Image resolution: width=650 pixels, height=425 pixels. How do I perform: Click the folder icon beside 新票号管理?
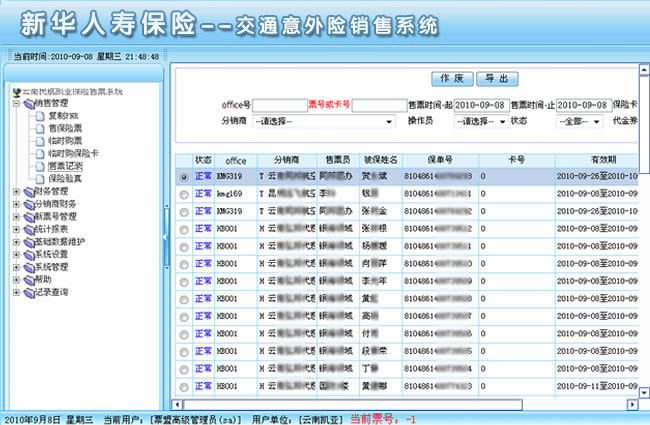point(29,217)
